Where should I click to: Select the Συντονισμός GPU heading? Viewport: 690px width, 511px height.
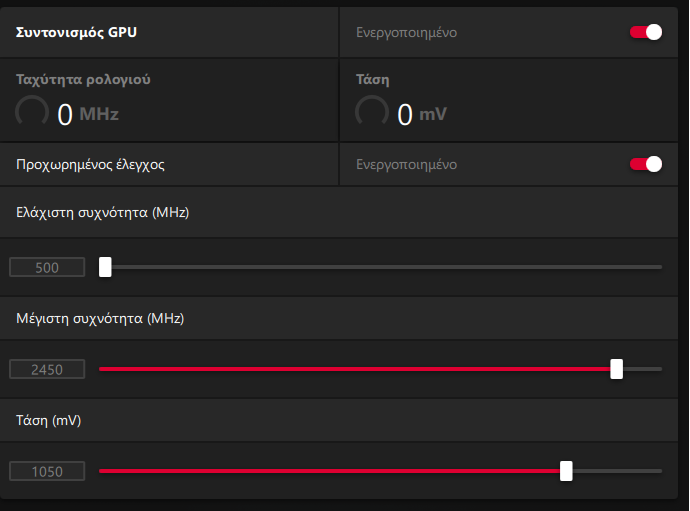[x=76, y=32]
